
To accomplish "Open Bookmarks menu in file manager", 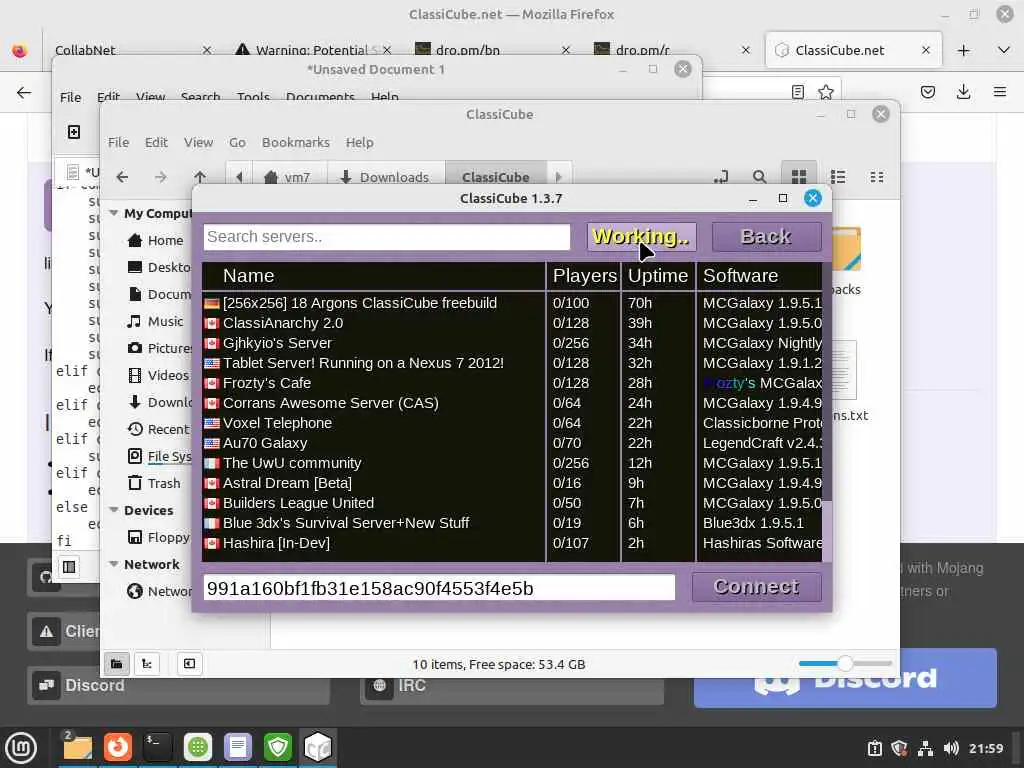I will coord(296,142).
